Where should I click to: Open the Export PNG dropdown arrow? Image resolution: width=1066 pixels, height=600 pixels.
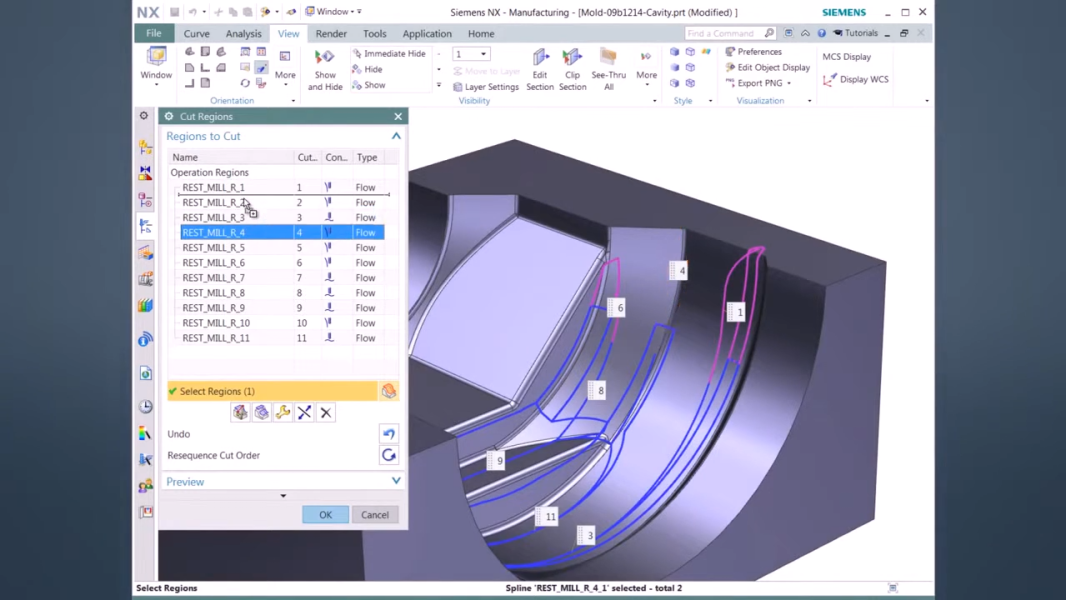789,84
